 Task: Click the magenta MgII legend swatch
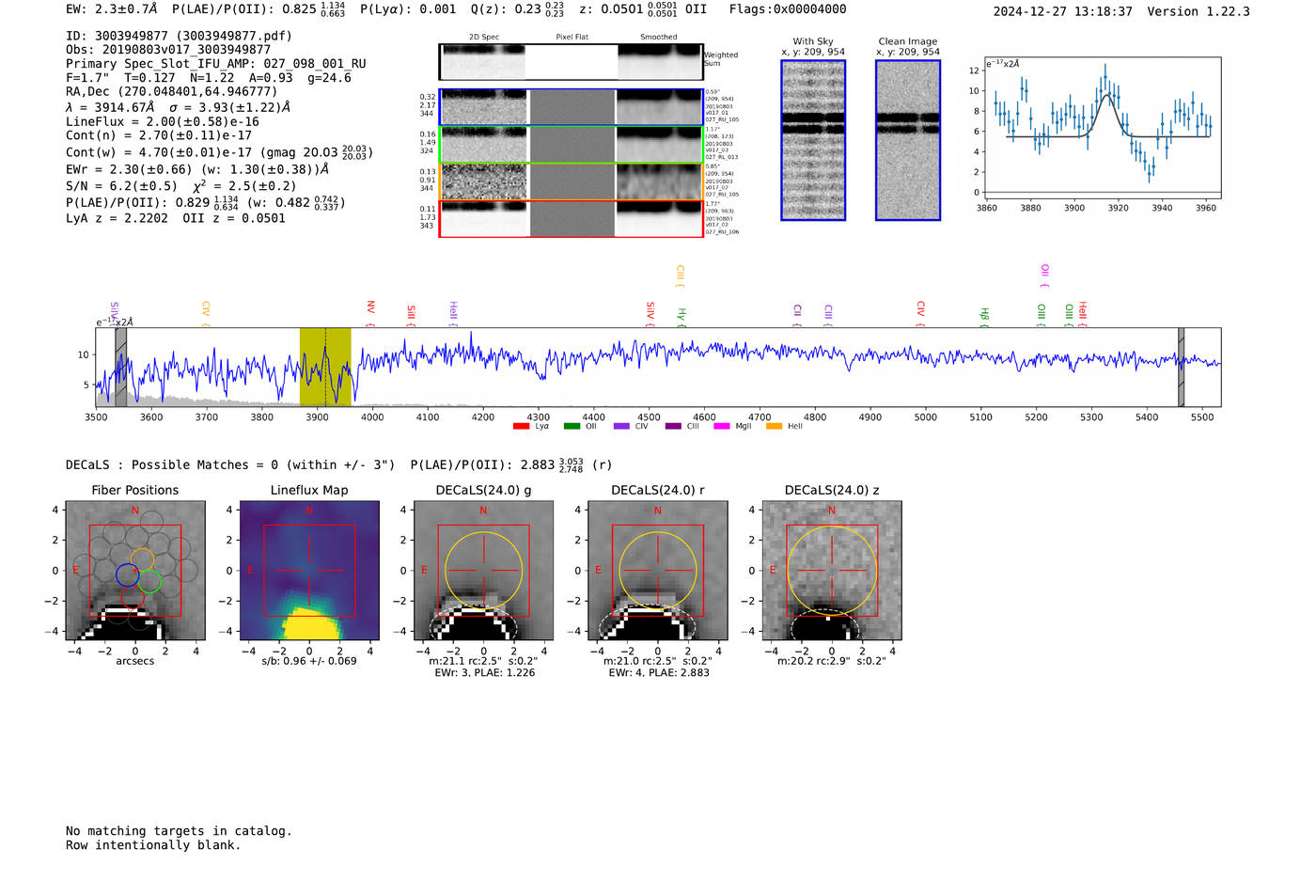pyautogui.click(x=722, y=427)
